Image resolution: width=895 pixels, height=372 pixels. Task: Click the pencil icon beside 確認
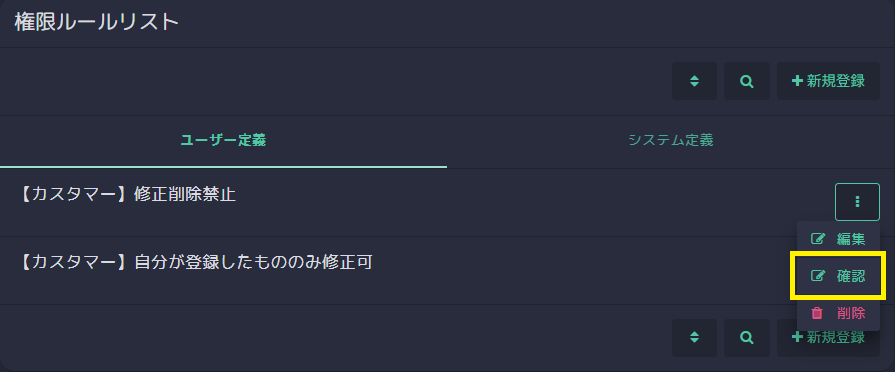tap(818, 276)
